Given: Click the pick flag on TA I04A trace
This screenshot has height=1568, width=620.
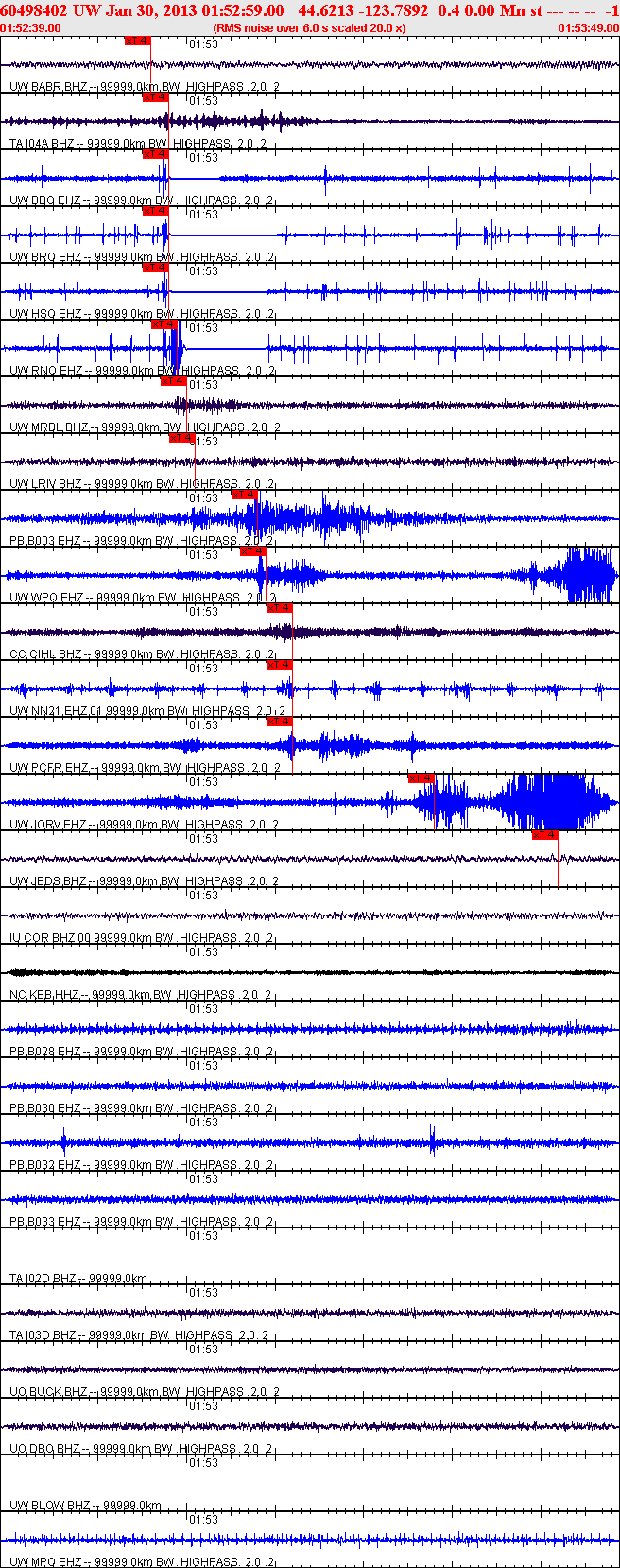Looking at the screenshot, I should (x=155, y=97).
